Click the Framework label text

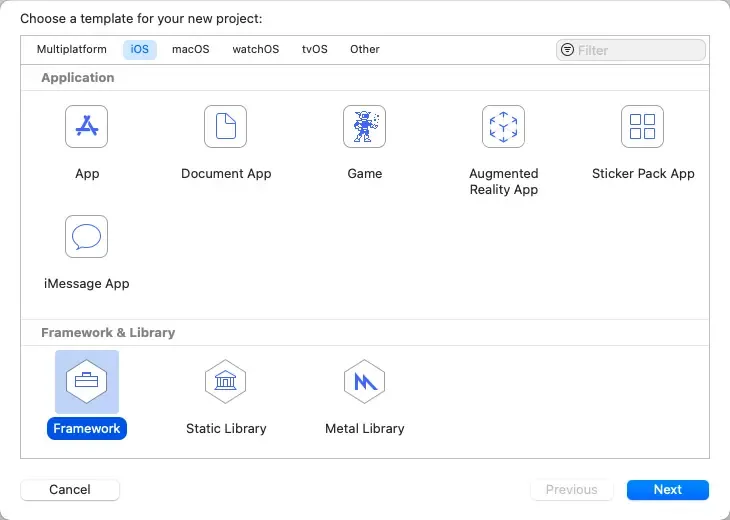[87, 428]
